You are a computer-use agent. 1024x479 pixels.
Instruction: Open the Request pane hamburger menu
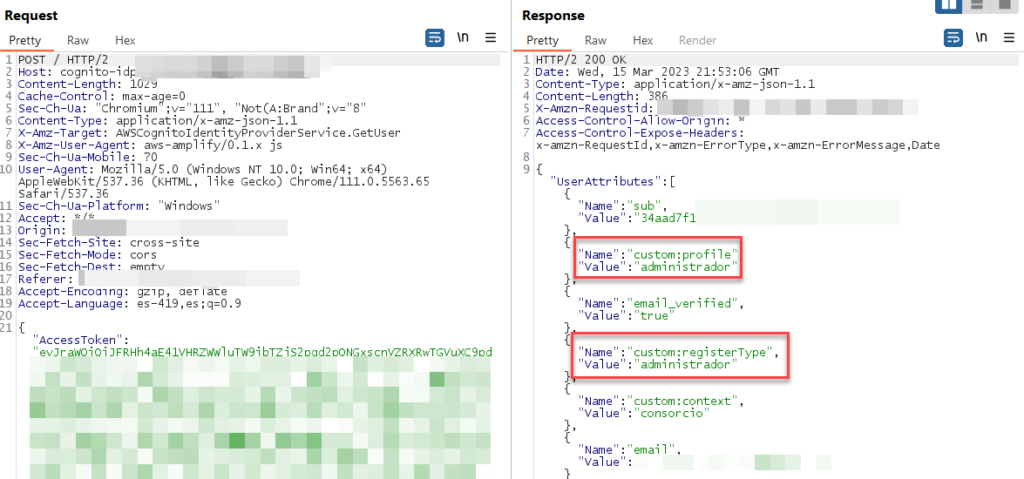click(x=490, y=38)
